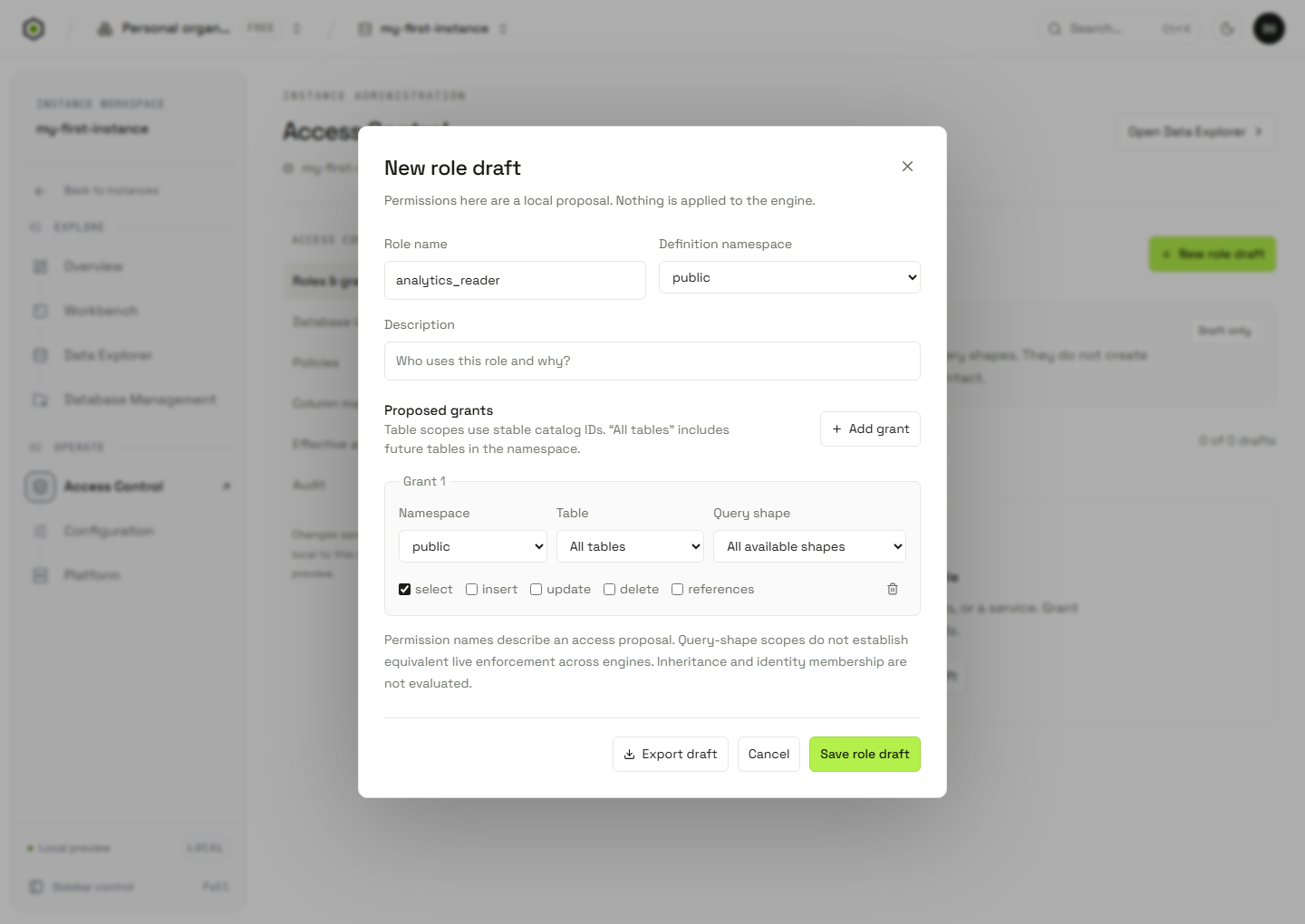Toggle the theme icon in header
This screenshot has width=1305, height=924.
click(1227, 29)
